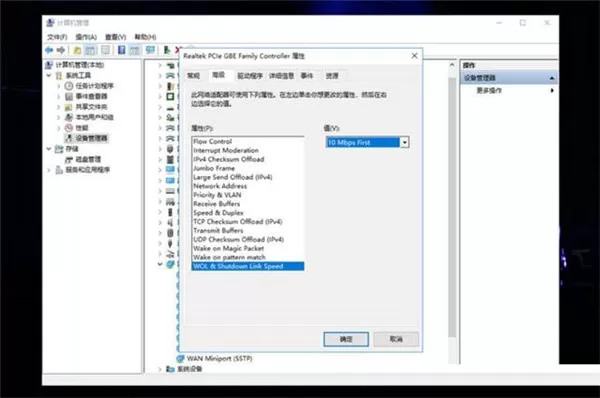Switch to the 驱动程序 tab
The image size is (600, 398).
(x=250, y=76)
